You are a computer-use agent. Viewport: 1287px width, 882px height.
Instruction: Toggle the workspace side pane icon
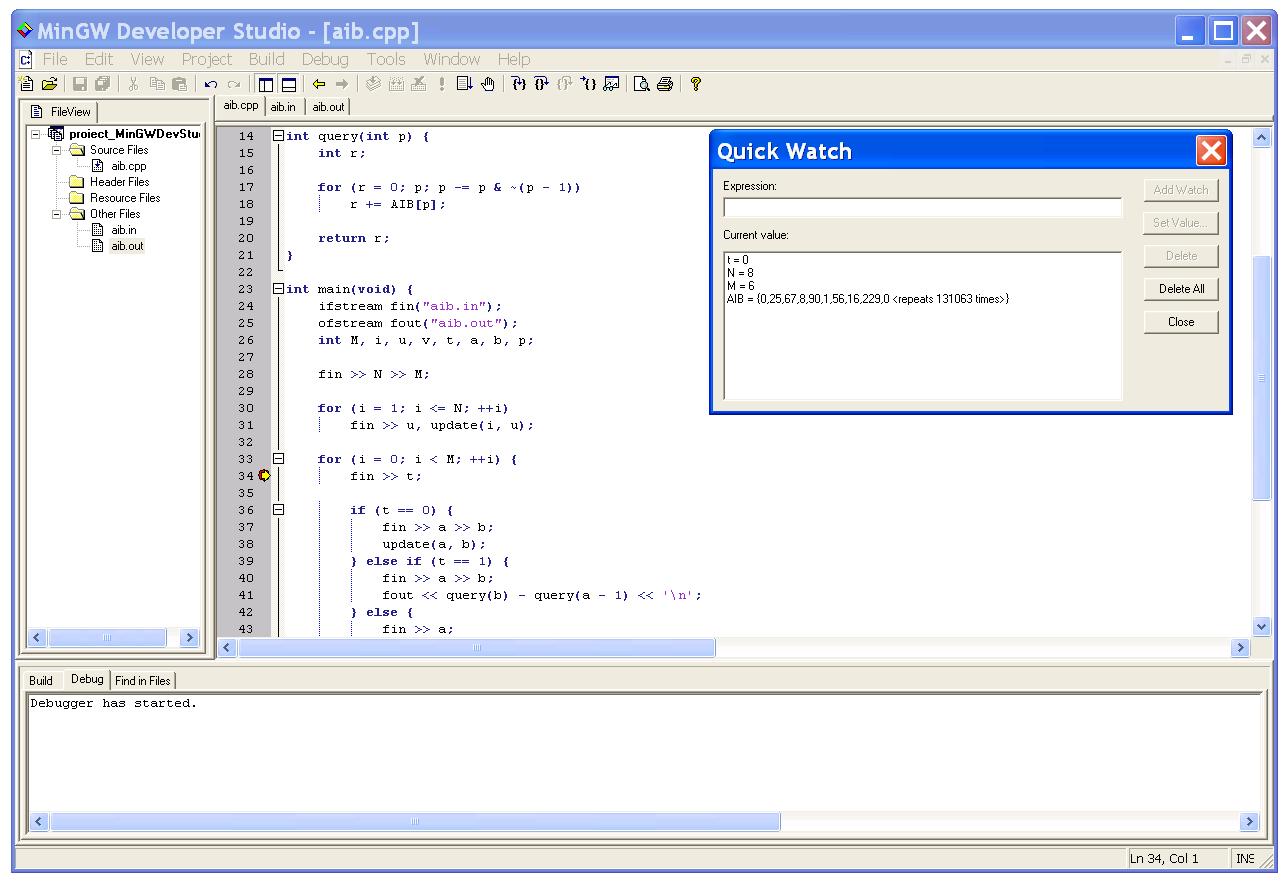266,85
